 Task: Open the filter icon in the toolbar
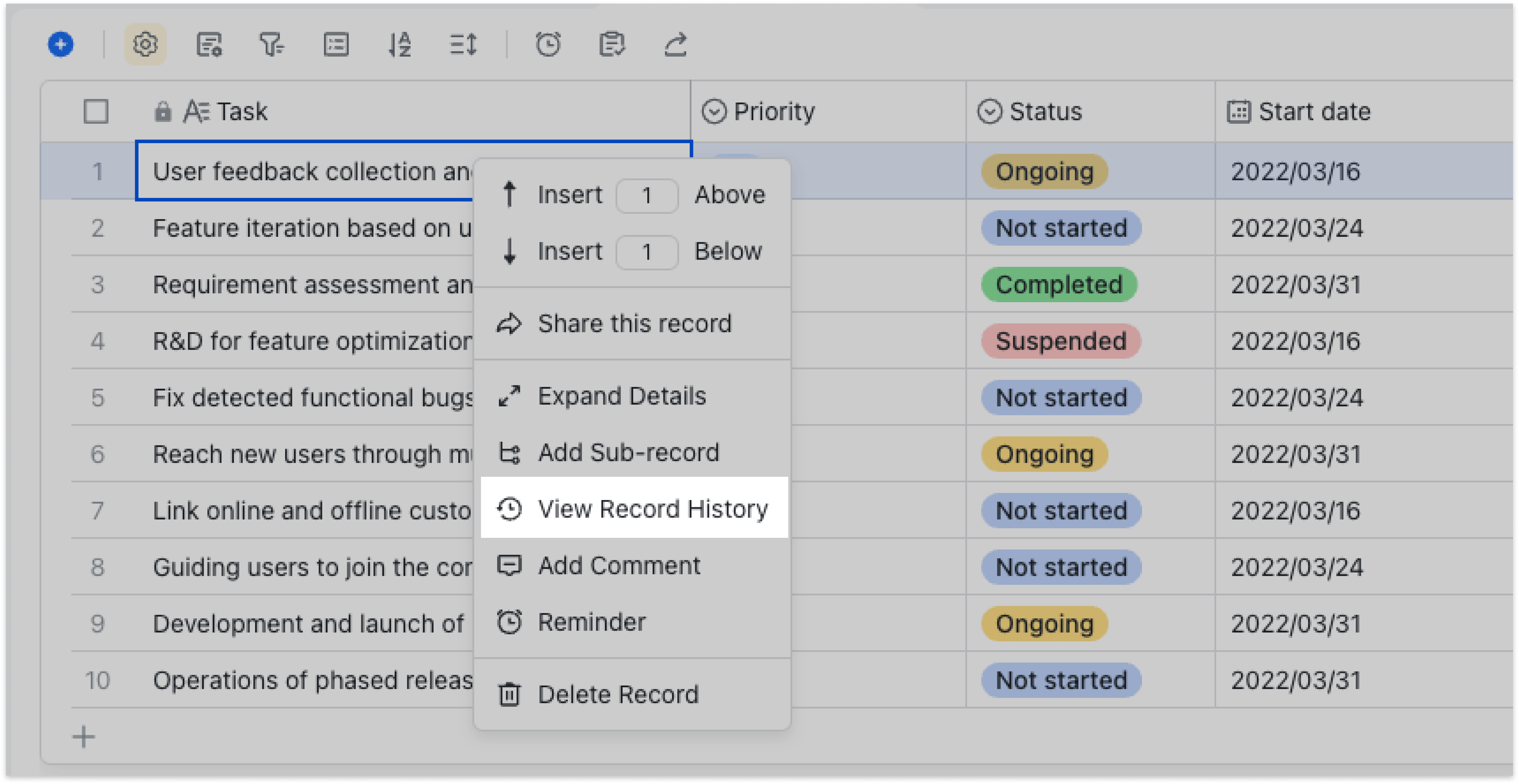click(x=273, y=45)
